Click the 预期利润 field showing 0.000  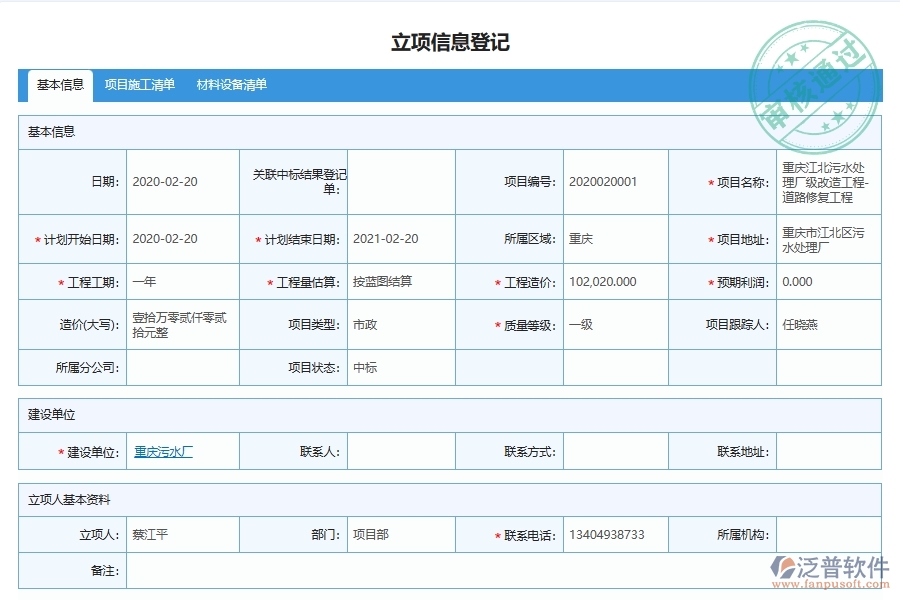pos(827,281)
